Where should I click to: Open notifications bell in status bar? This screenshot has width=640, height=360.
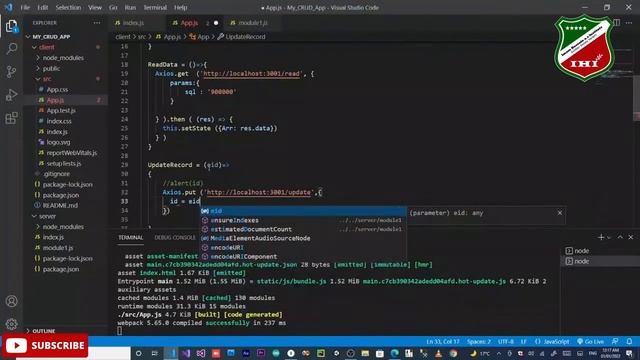[629, 342]
